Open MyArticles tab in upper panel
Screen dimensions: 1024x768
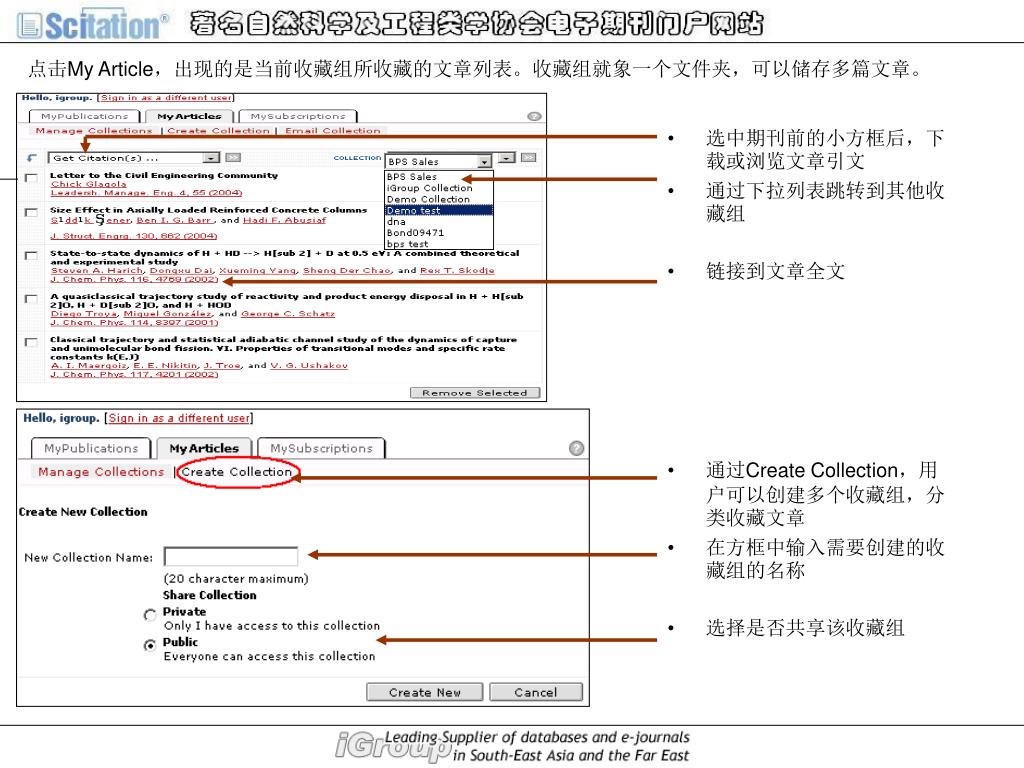(x=189, y=116)
